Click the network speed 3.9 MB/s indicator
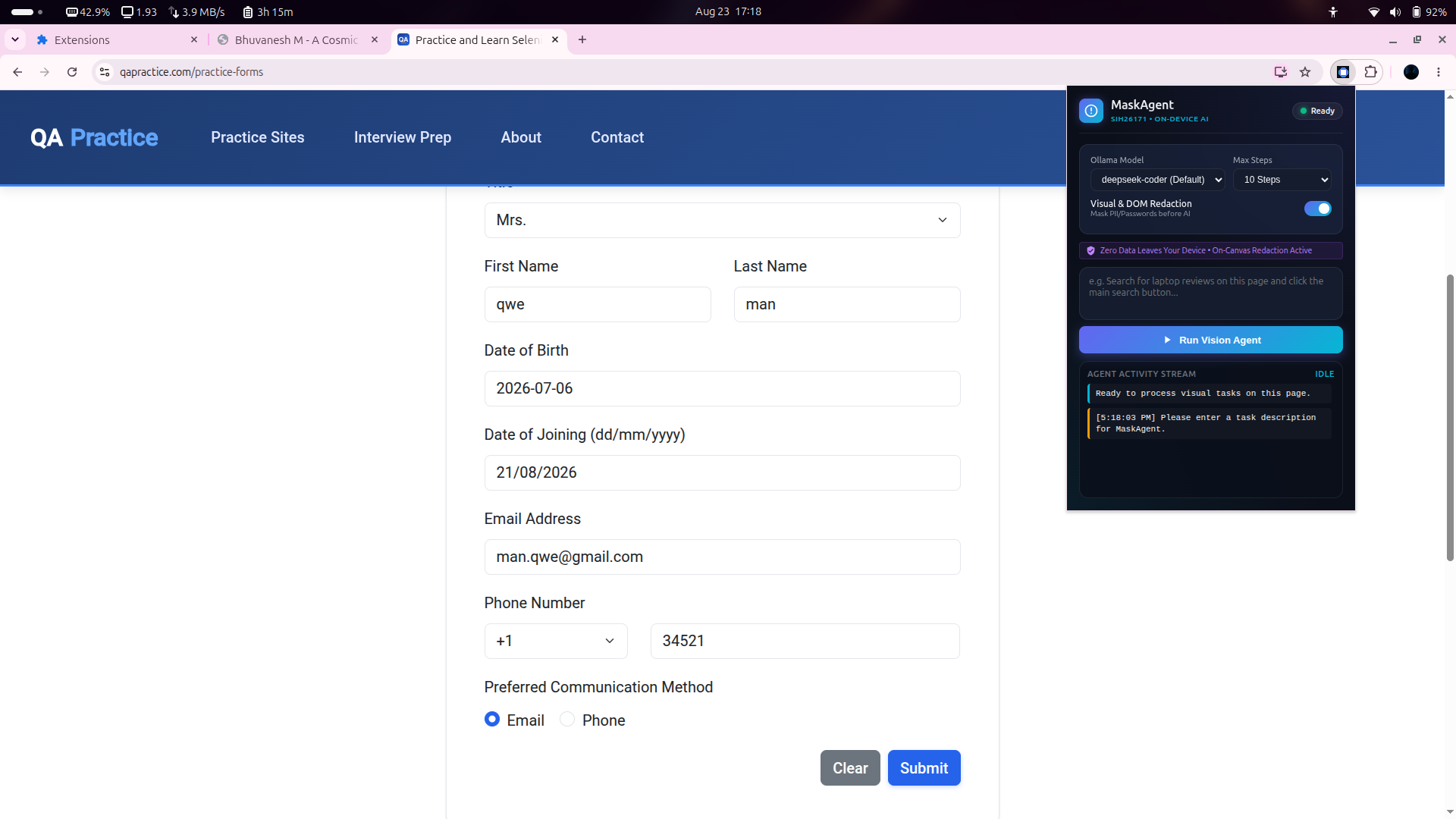Image resolution: width=1456 pixels, height=819 pixels. 197,12
